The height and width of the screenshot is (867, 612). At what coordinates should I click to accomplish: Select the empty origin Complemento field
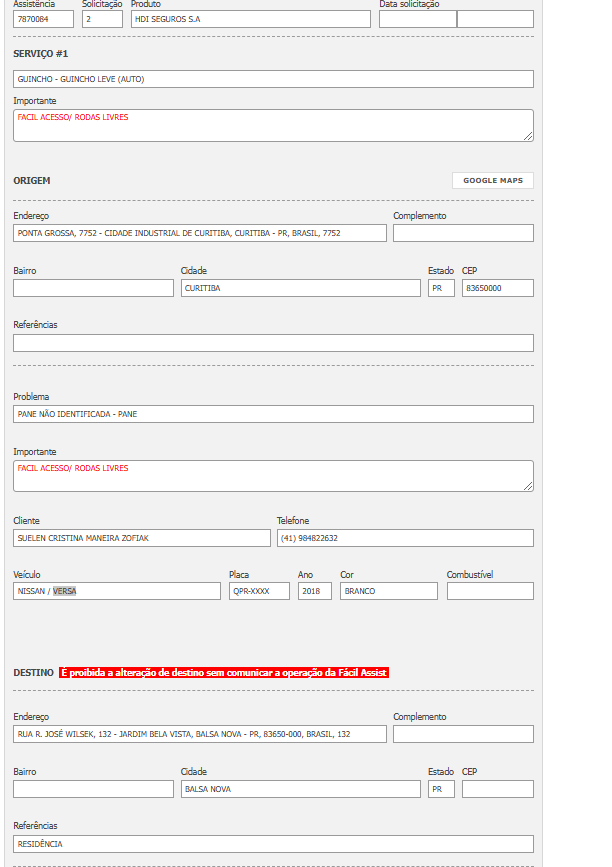click(x=463, y=233)
